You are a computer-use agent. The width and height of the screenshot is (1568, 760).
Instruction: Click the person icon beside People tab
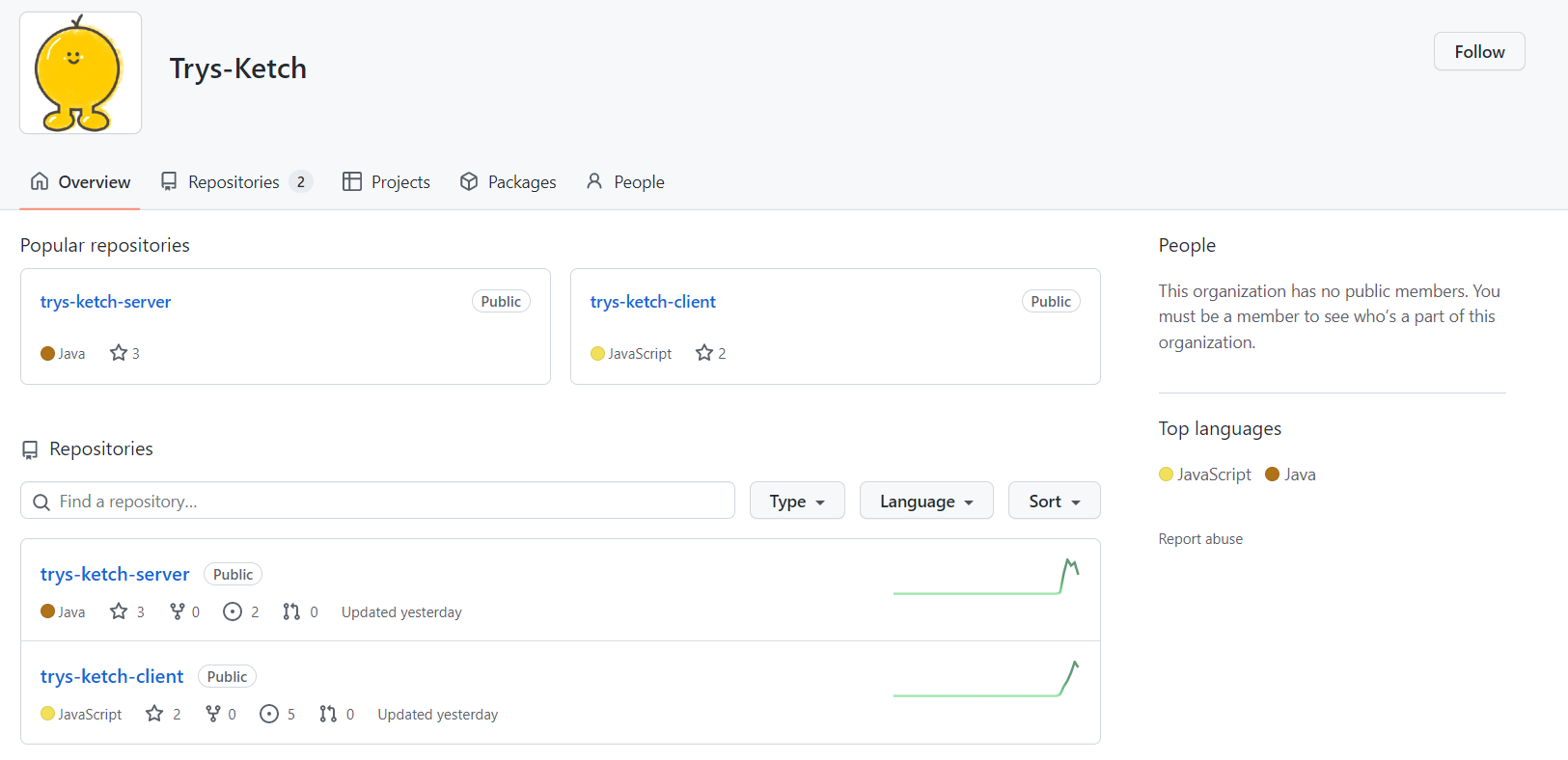(x=594, y=181)
